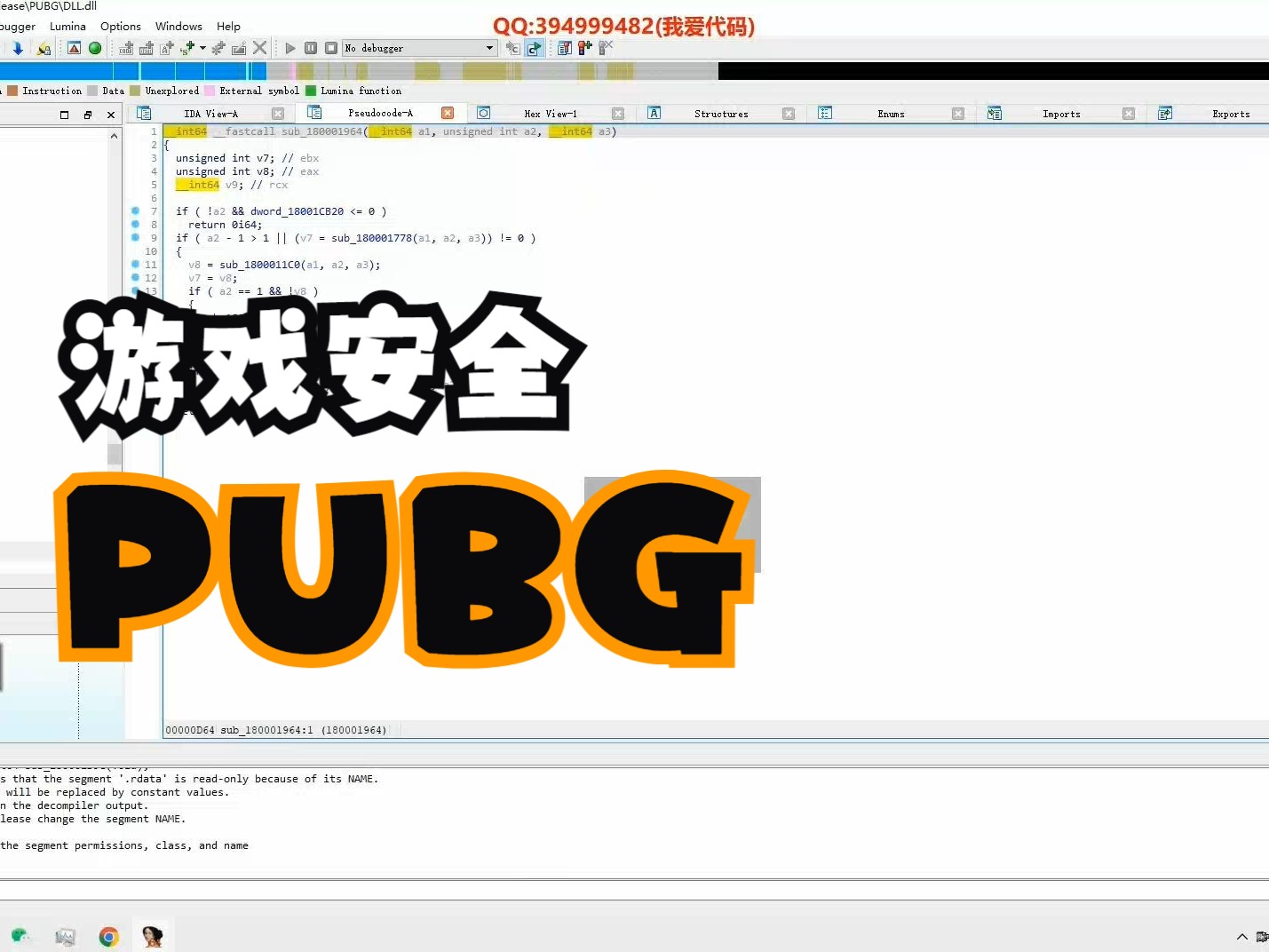Viewport: 1269px width, 952px height.
Task: Click the Exports tab icon
Action: 1165,113
